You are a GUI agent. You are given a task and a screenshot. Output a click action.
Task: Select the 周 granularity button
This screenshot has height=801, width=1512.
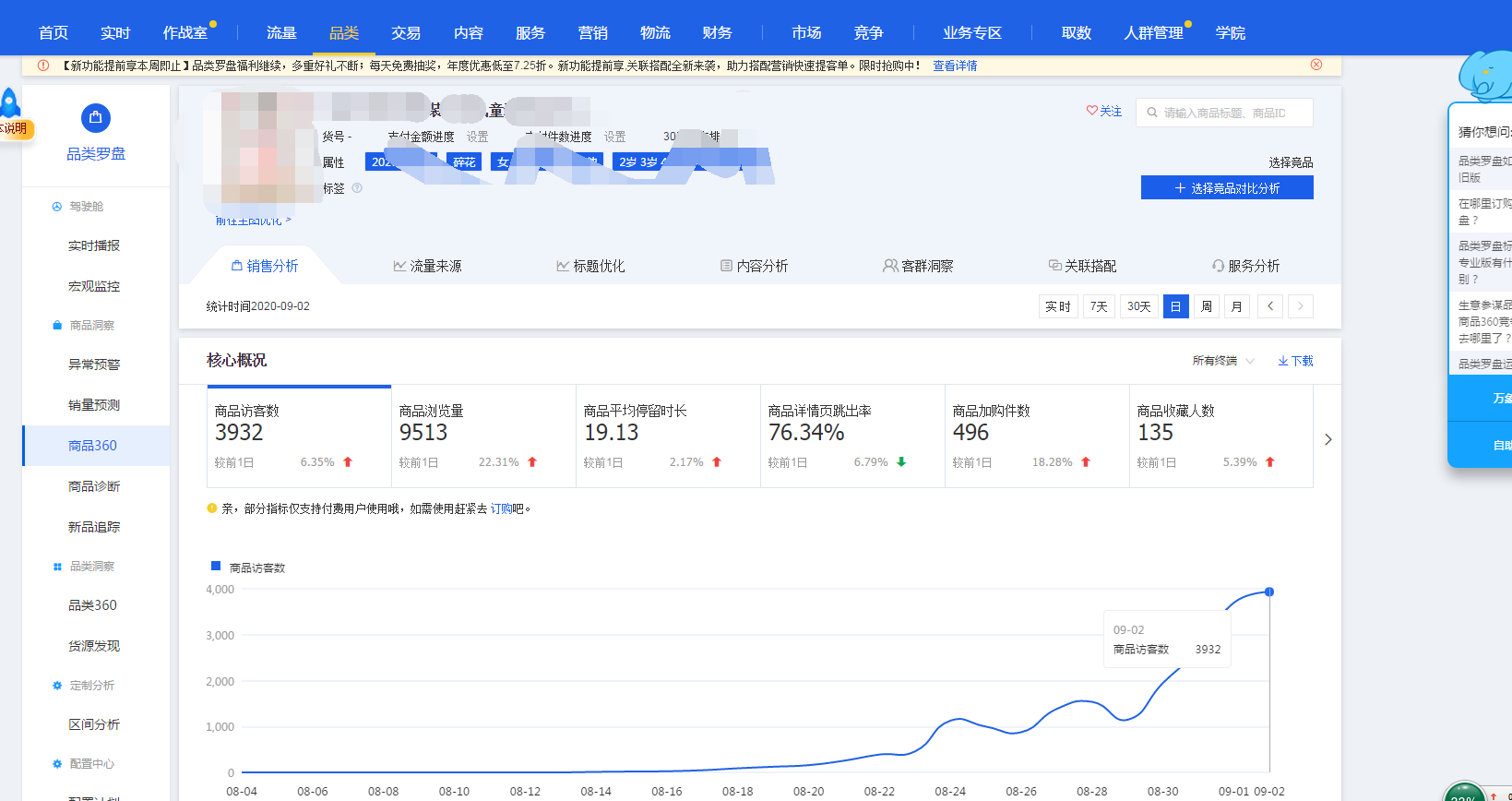pyautogui.click(x=1207, y=306)
